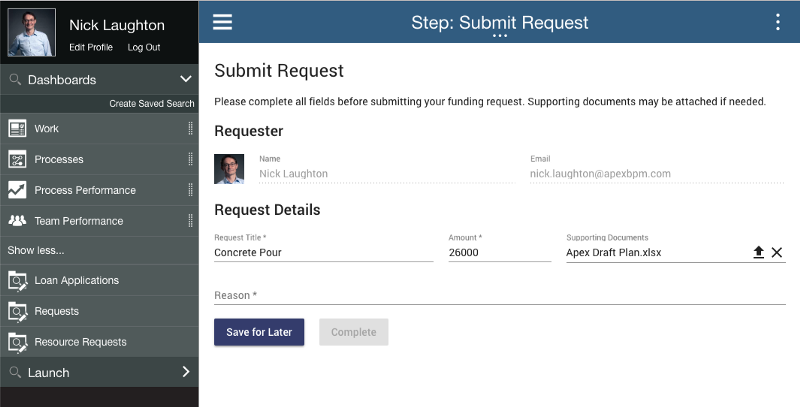Open the vertical three-dot options menu
Viewport: 800px width, 407px height.
(x=778, y=22)
